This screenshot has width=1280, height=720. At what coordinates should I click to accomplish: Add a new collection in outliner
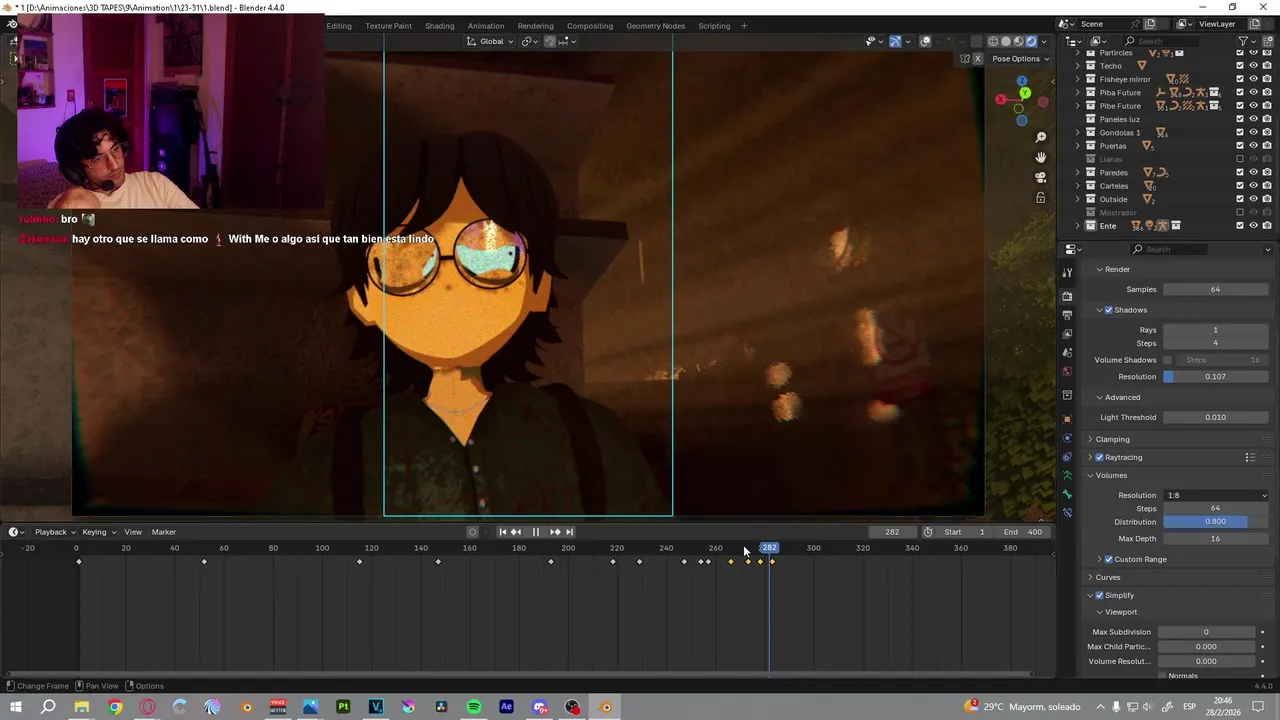click(x=1267, y=41)
